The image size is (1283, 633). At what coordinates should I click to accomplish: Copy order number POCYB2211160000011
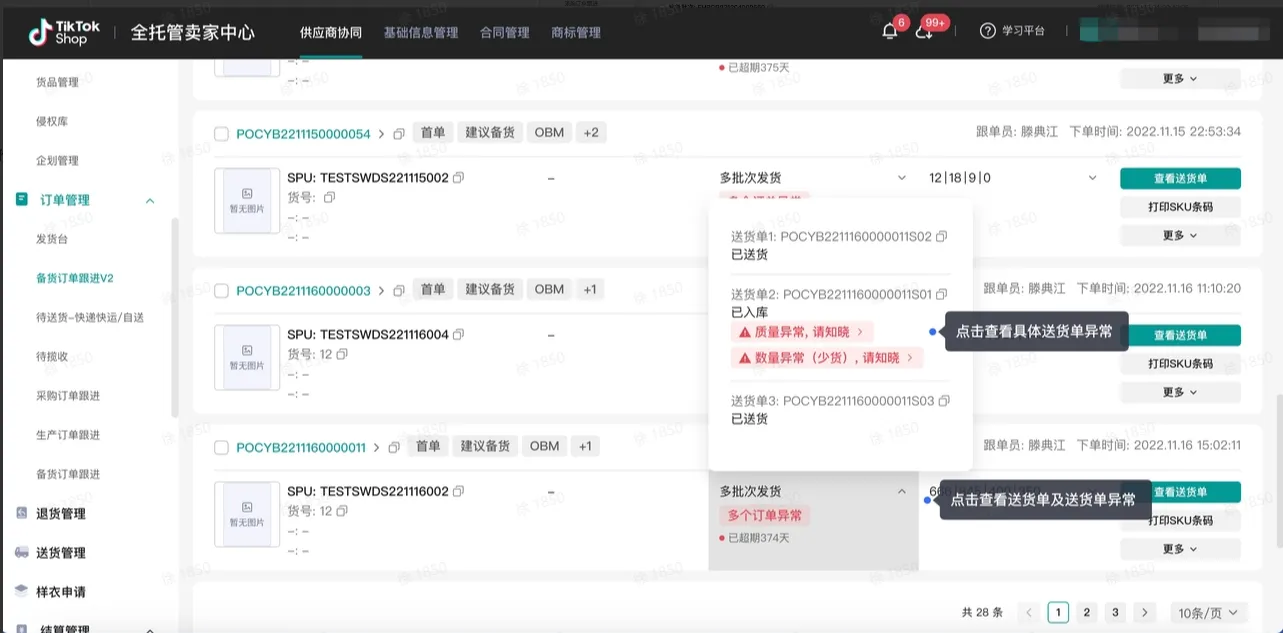(x=394, y=448)
